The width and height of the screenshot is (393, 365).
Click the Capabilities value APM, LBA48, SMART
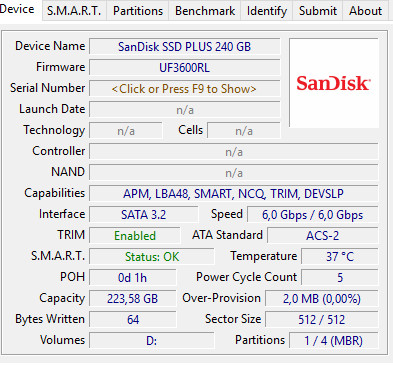pos(234,194)
